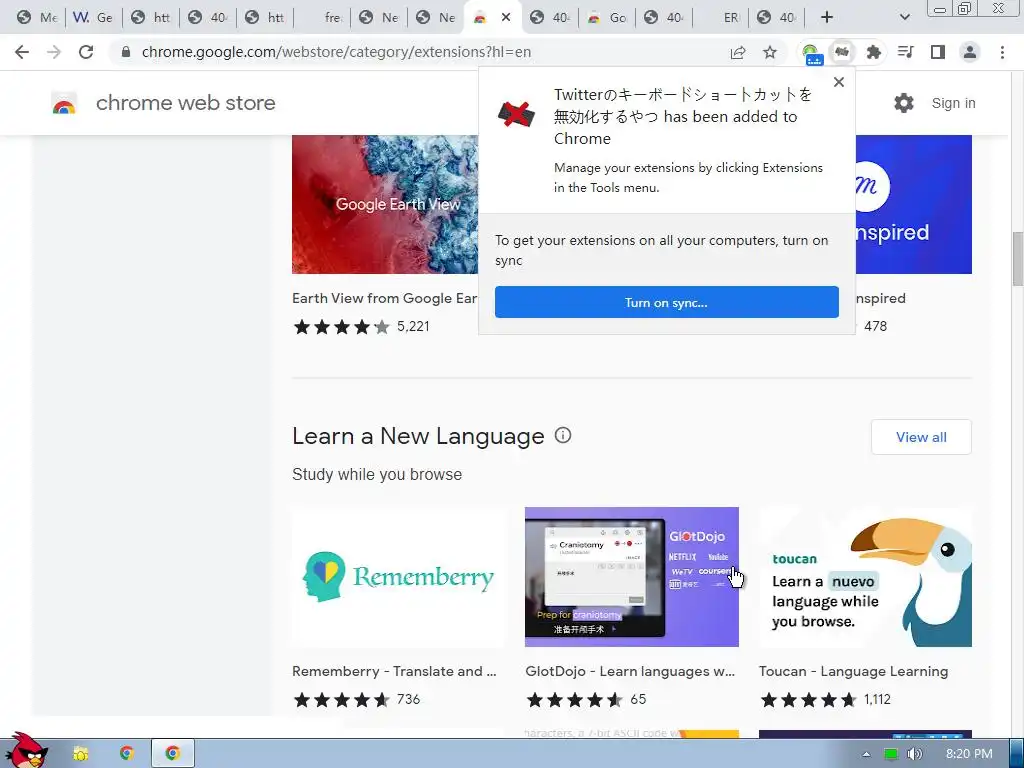Click the 478 rating count
The width and height of the screenshot is (1024, 768).
[876, 326]
